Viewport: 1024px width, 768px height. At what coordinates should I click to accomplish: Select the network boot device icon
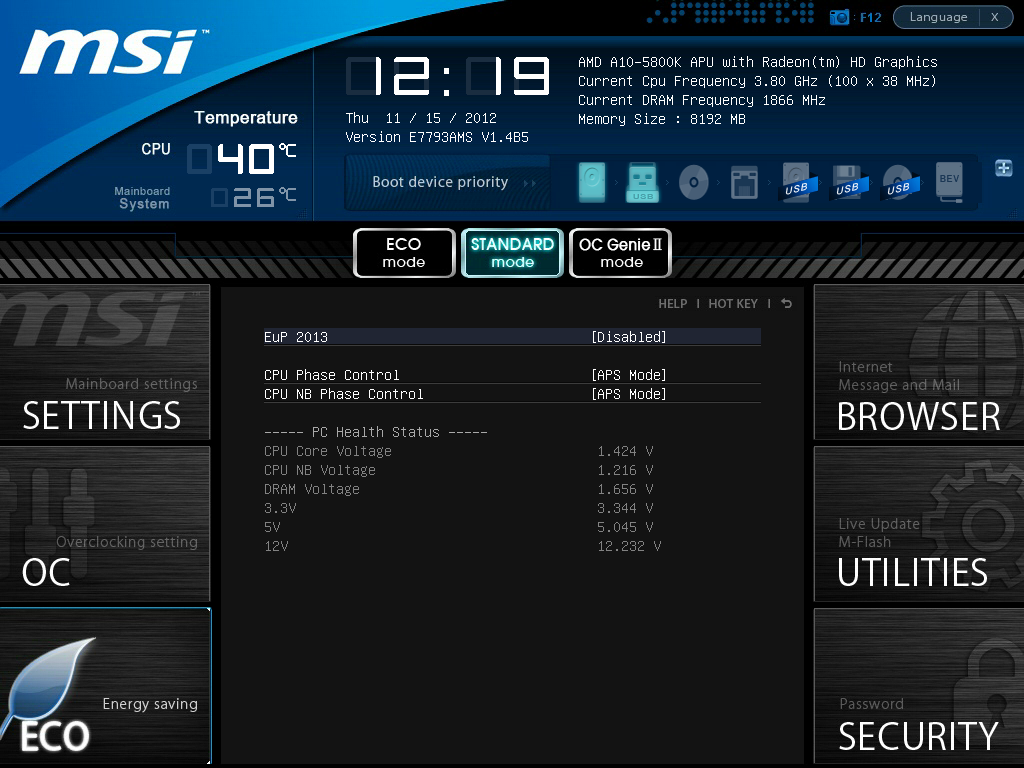744,182
